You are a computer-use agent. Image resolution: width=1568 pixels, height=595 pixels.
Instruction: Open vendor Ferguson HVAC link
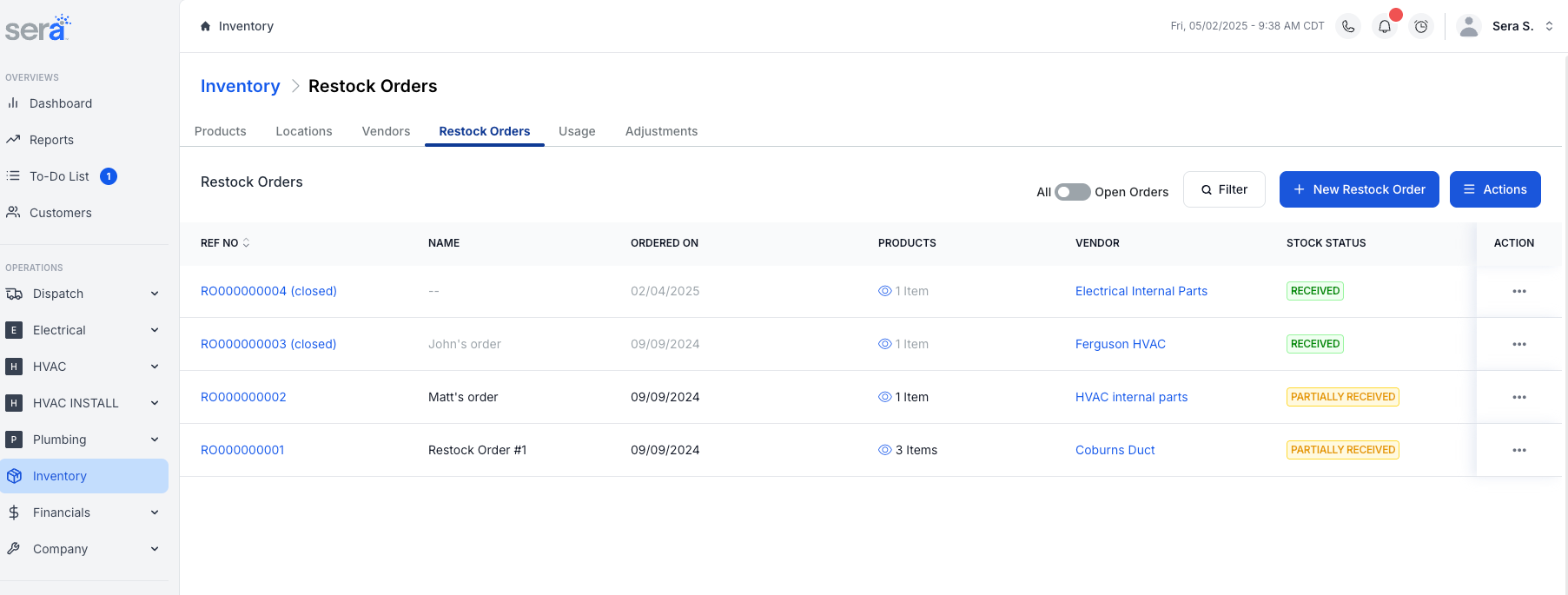(1121, 344)
